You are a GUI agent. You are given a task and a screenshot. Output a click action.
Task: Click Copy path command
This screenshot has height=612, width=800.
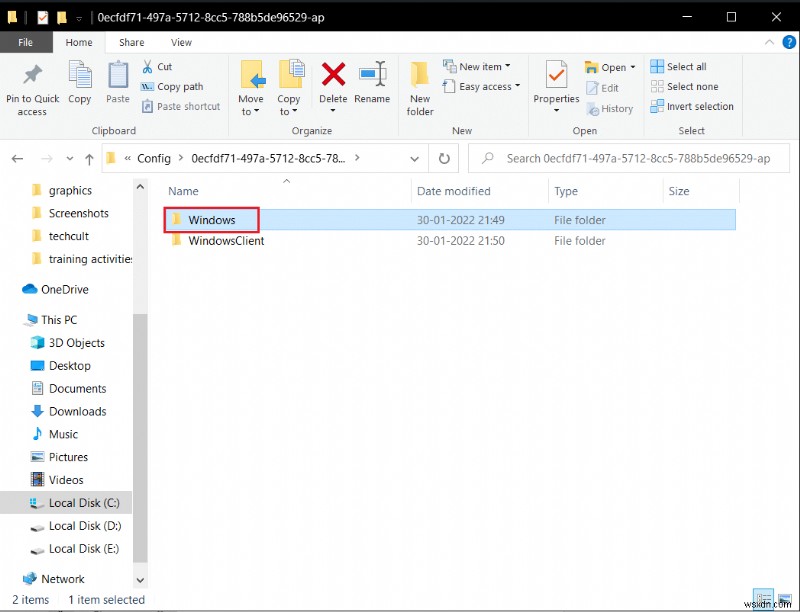pos(172,86)
